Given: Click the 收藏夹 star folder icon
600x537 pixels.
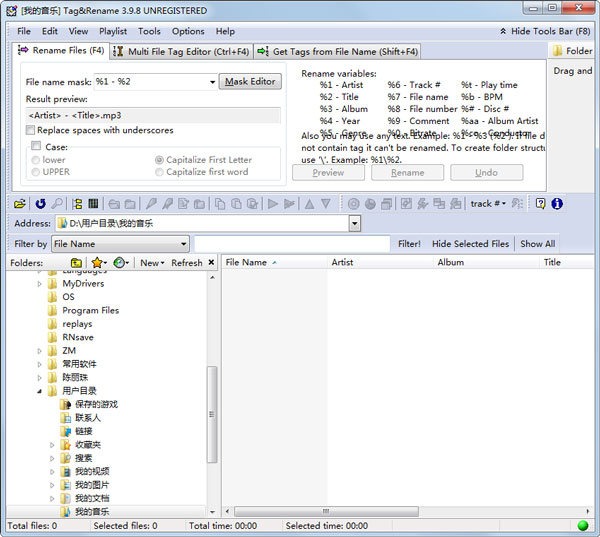Looking at the screenshot, I should [x=65, y=445].
